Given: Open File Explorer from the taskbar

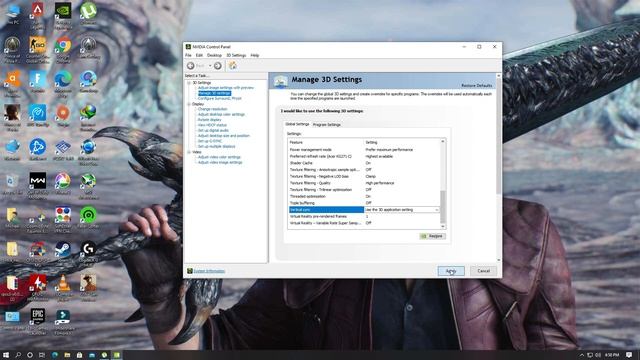Looking at the screenshot, I should (67, 355).
